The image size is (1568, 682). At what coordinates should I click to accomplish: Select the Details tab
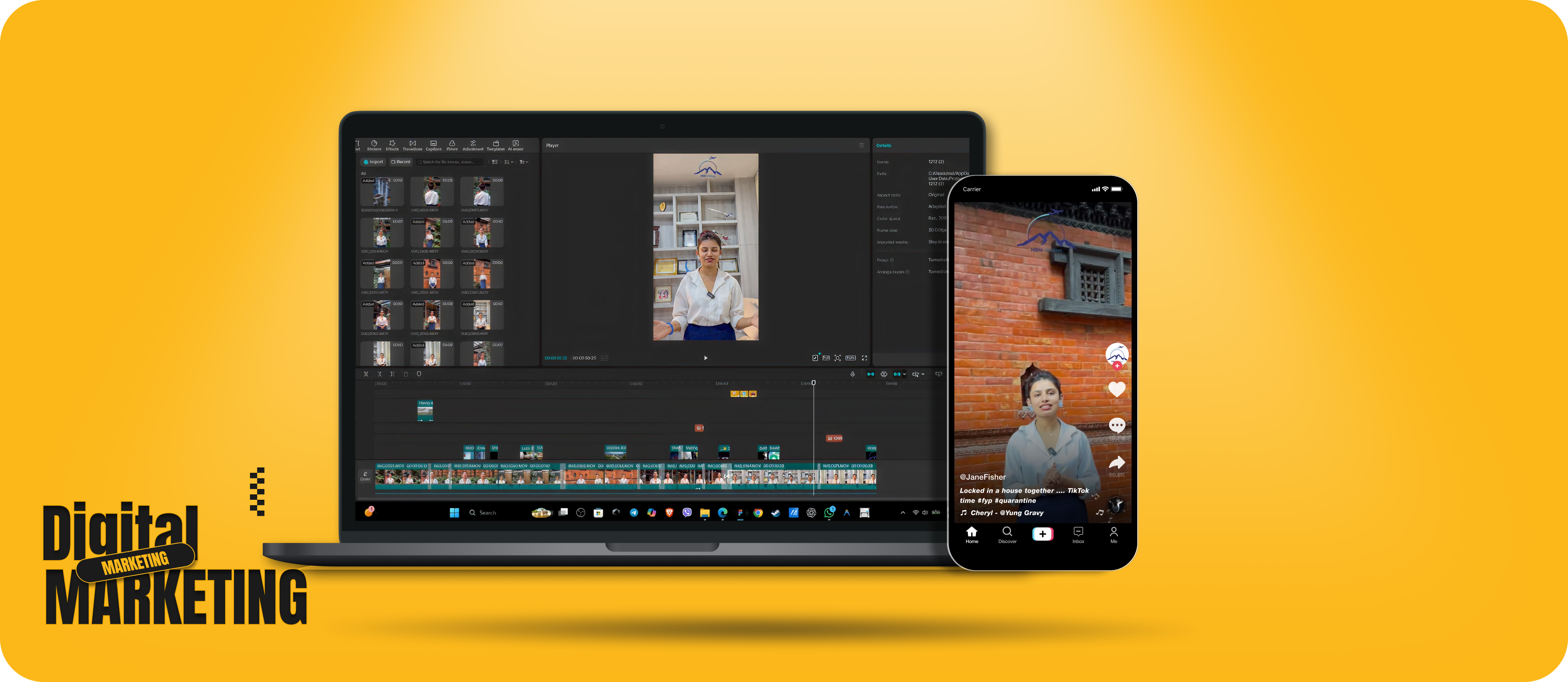[884, 146]
